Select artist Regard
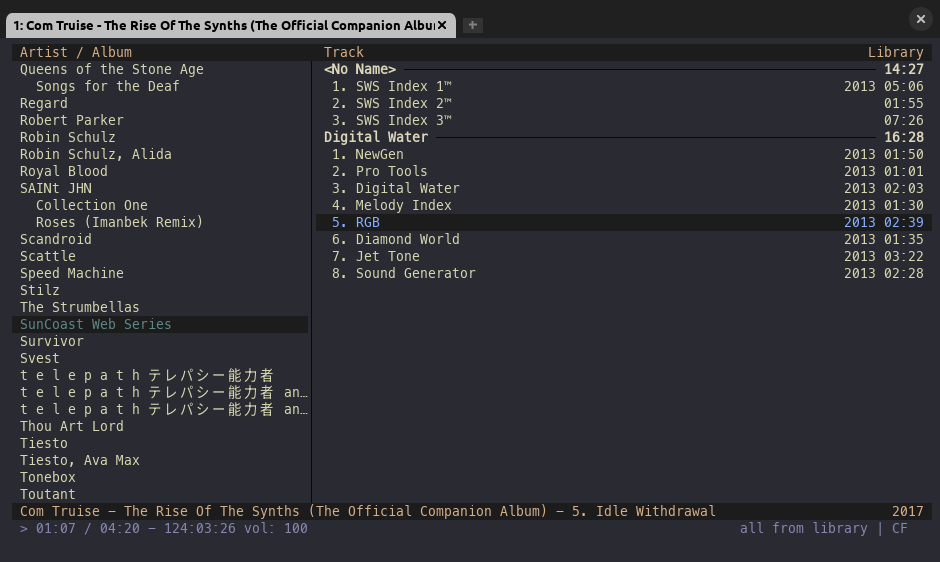940x562 pixels. pos(44,103)
